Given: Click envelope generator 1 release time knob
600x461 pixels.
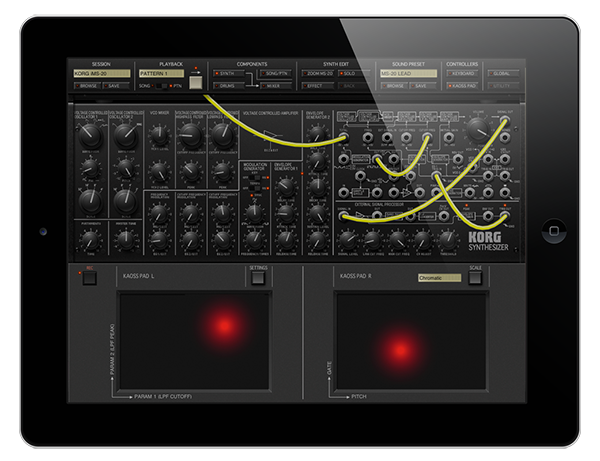Looking at the screenshot, I should (x=286, y=240).
